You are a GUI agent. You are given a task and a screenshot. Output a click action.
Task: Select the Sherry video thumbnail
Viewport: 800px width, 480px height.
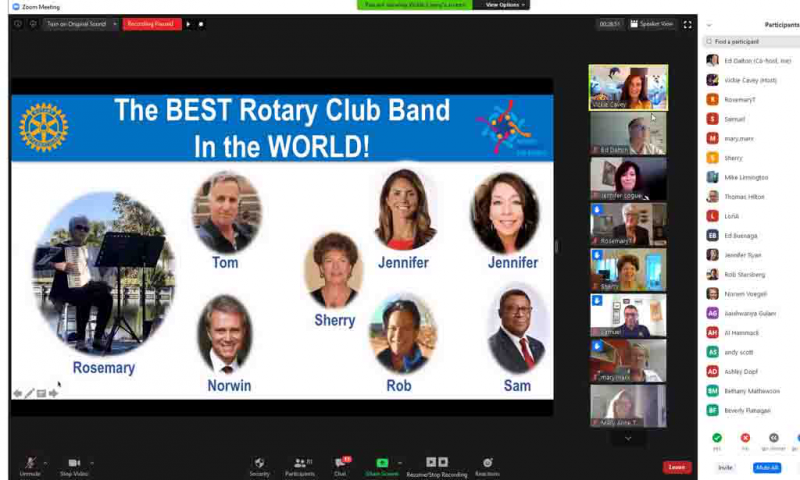click(x=628, y=270)
